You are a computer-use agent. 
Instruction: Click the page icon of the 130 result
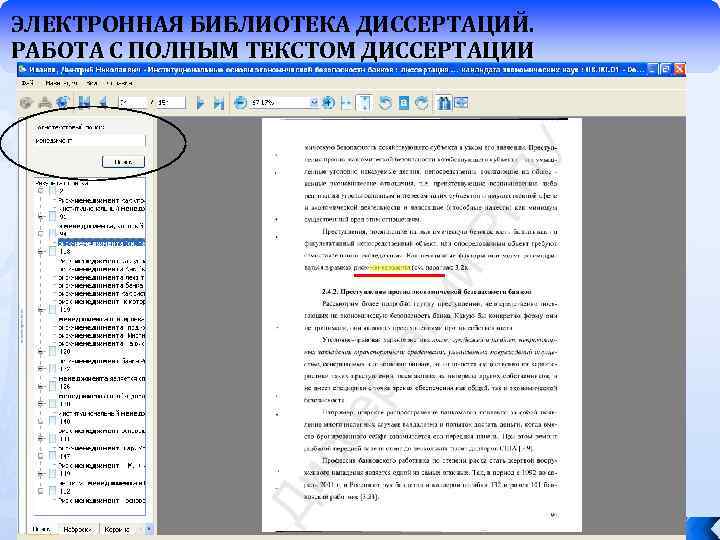pos(52,404)
